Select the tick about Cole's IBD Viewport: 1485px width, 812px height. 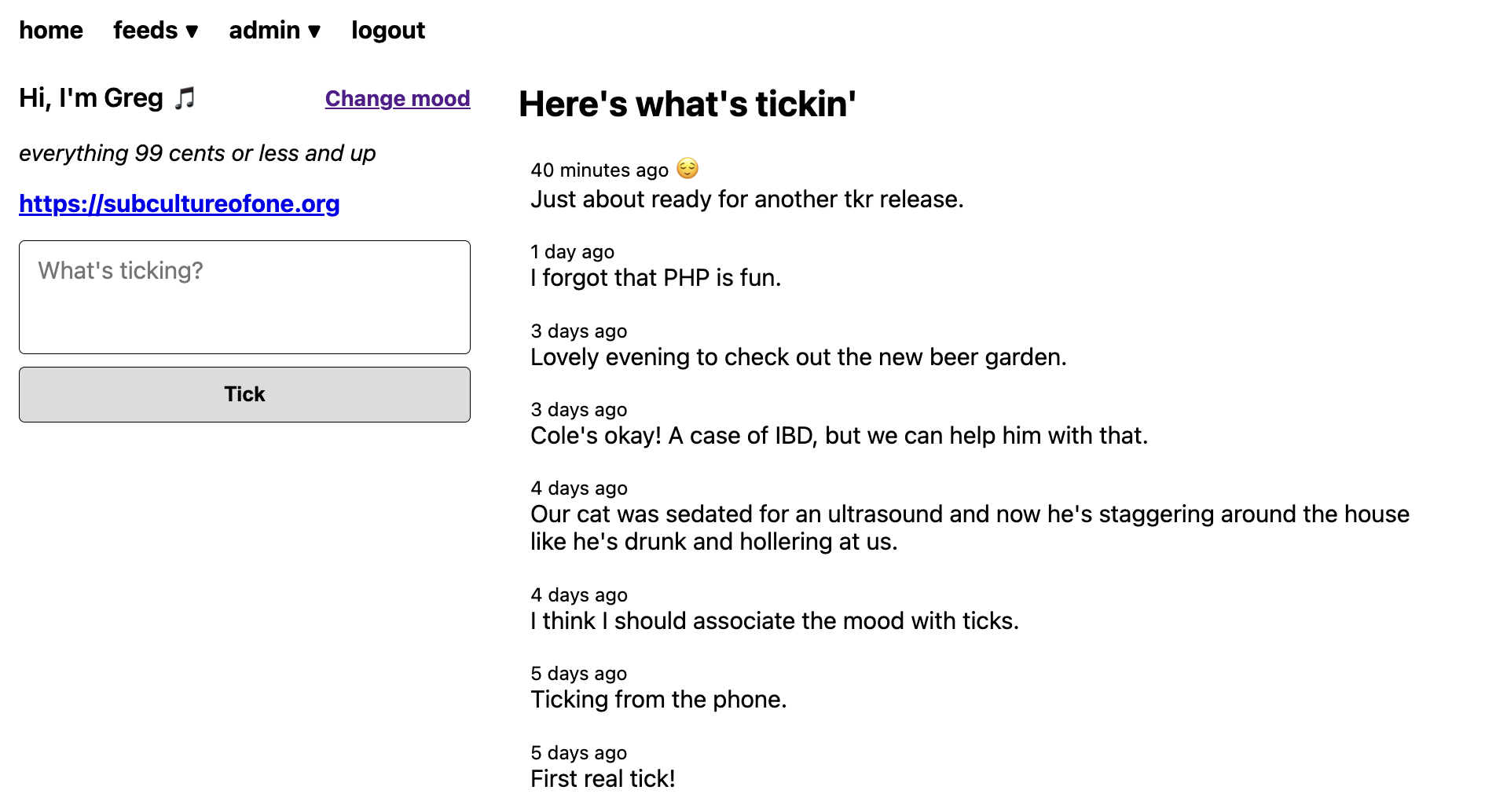click(839, 436)
